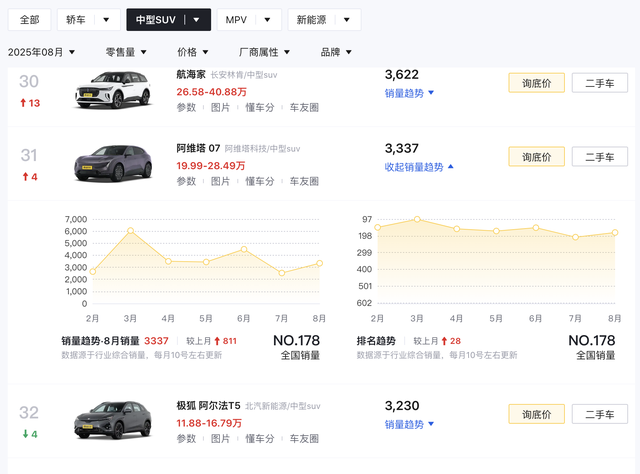Collapse 收起销量趋势 for 阿维塔 07

tap(419, 167)
